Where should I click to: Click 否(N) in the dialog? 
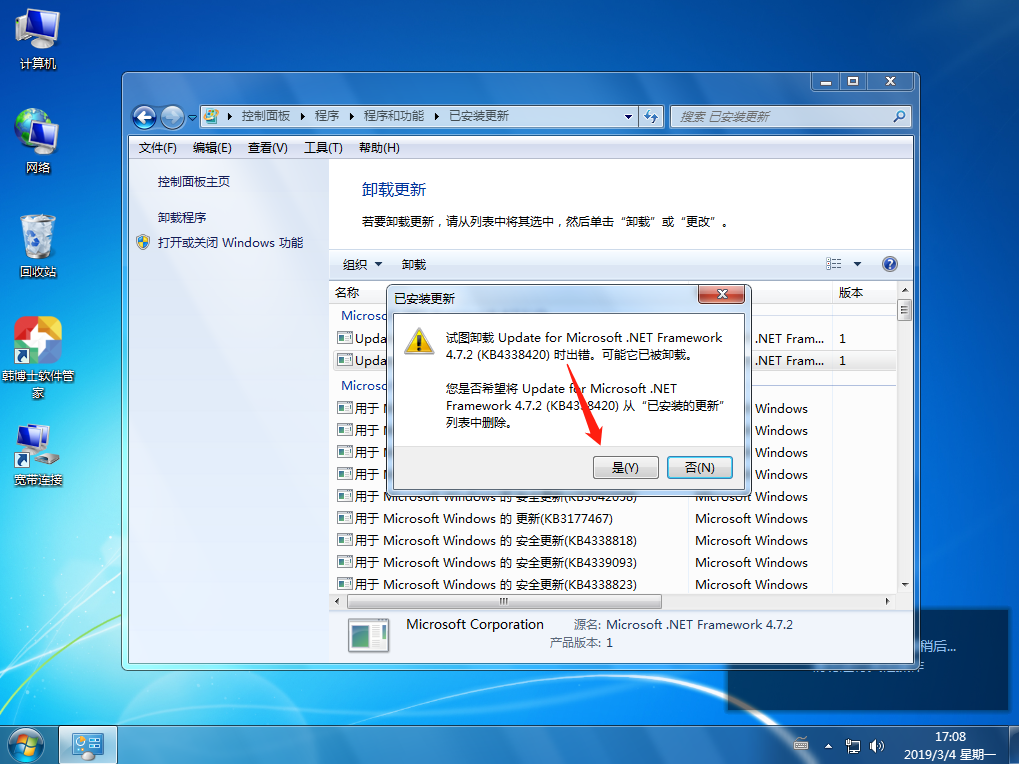(700, 468)
